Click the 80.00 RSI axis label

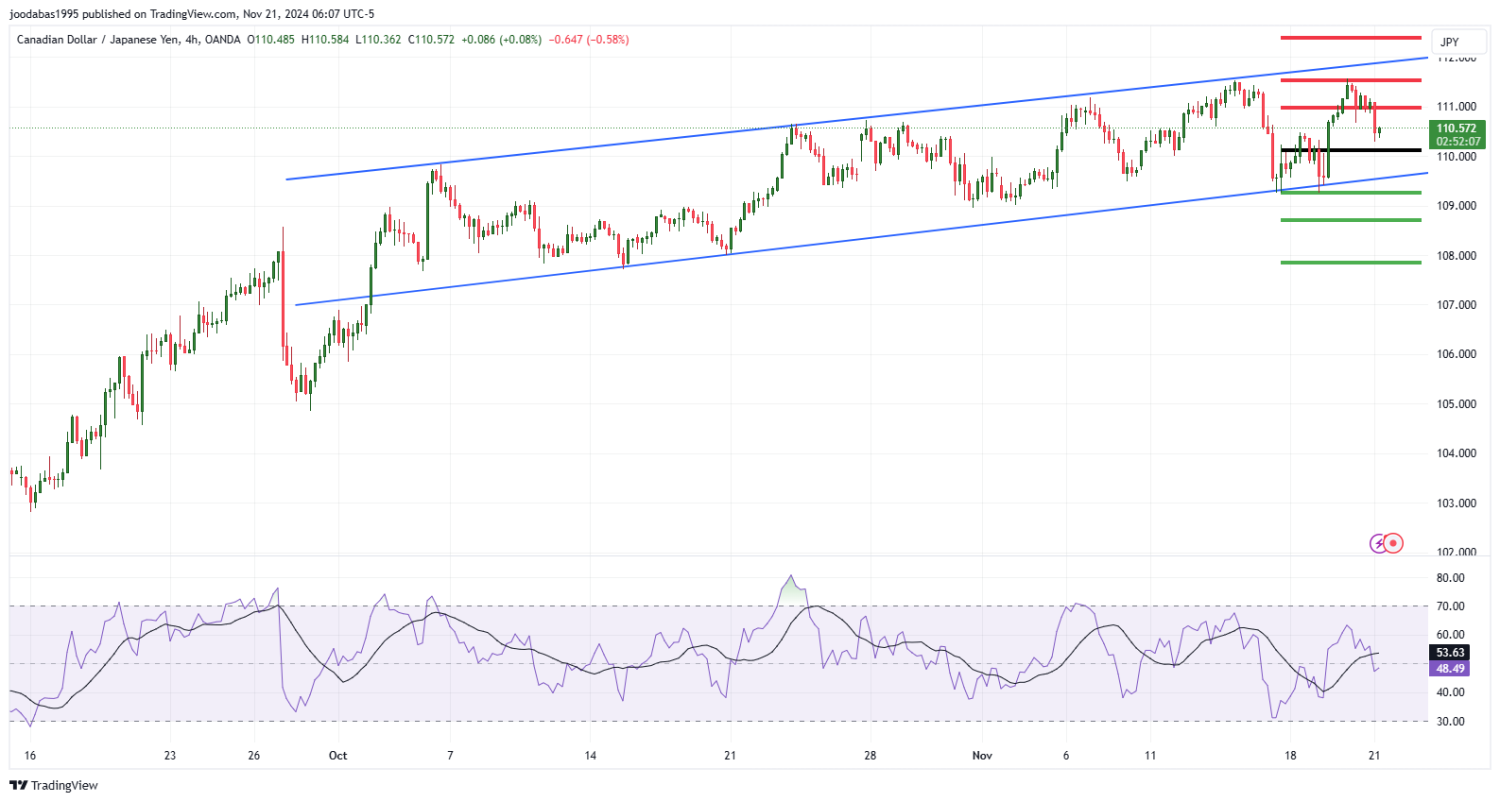click(1451, 578)
